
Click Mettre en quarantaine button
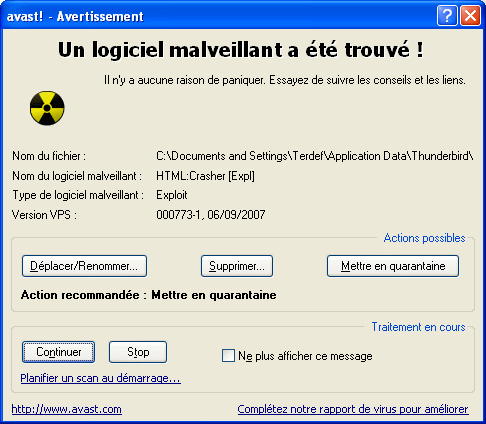[x=393, y=266]
